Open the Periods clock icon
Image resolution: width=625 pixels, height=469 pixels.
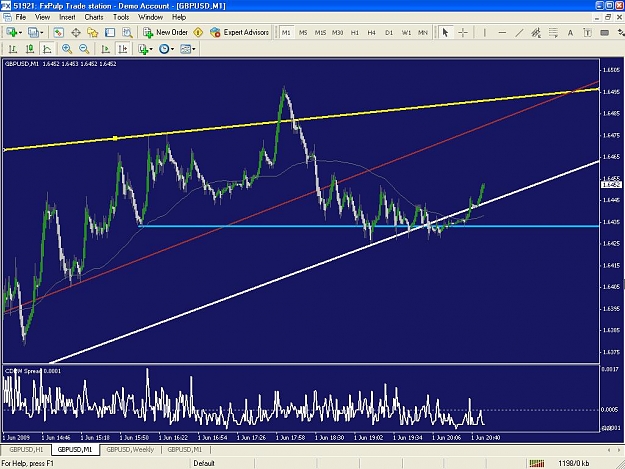click(x=164, y=49)
